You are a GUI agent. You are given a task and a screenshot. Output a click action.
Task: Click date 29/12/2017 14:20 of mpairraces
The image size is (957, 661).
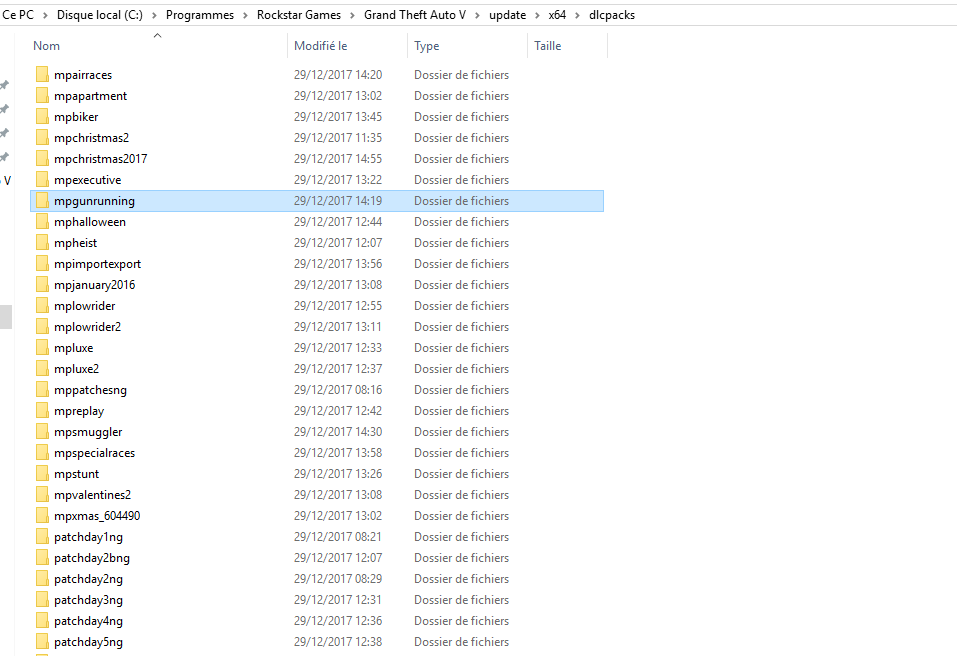click(338, 74)
